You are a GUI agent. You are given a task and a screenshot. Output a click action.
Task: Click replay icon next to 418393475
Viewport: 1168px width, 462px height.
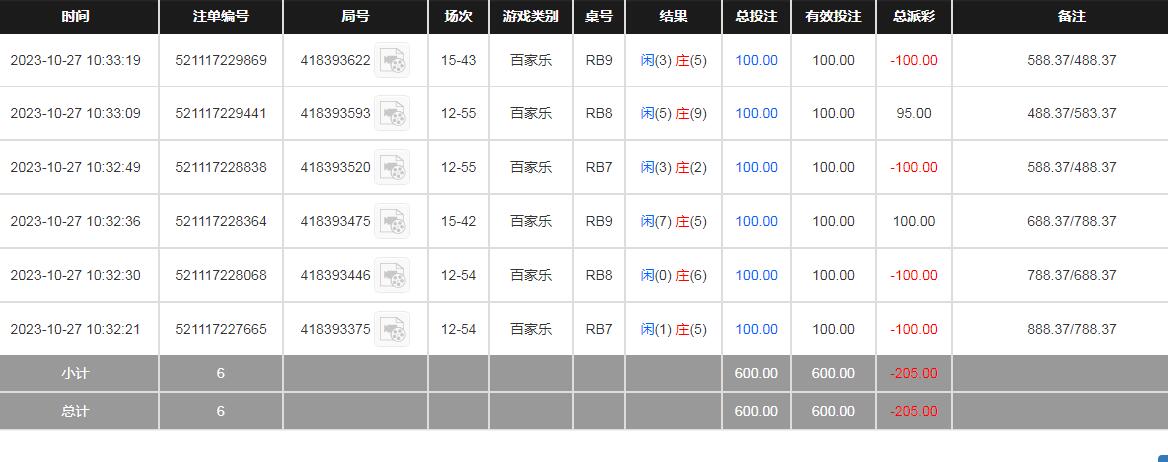pos(392,222)
